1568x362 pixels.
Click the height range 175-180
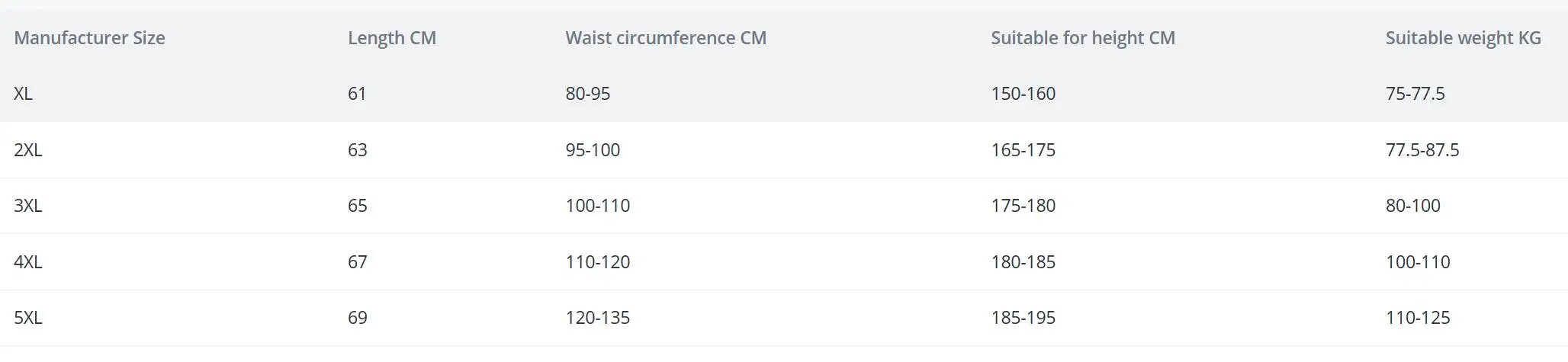coord(1023,206)
